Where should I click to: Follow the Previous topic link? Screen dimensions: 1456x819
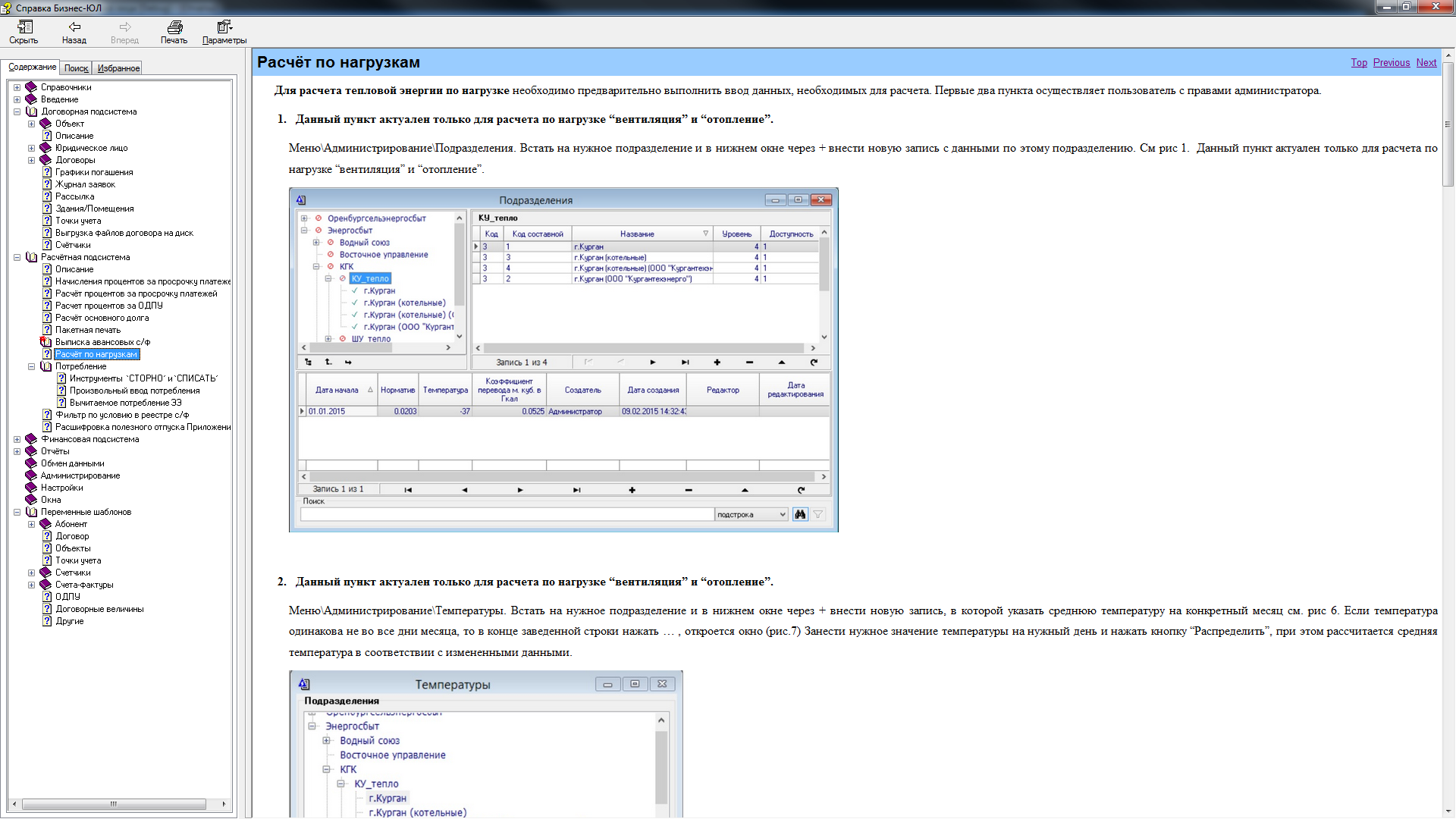coord(1392,63)
